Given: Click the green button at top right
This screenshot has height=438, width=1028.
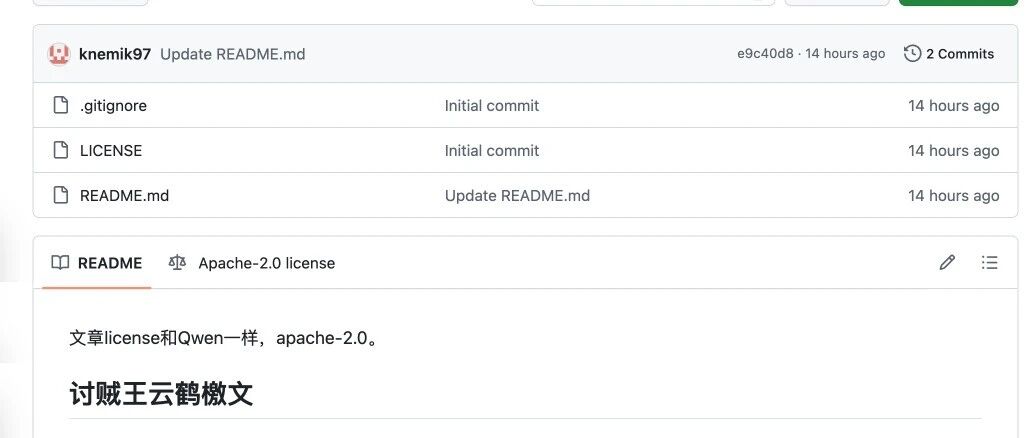Looking at the screenshot, I should pyautogui.click(x=958, y=3).
